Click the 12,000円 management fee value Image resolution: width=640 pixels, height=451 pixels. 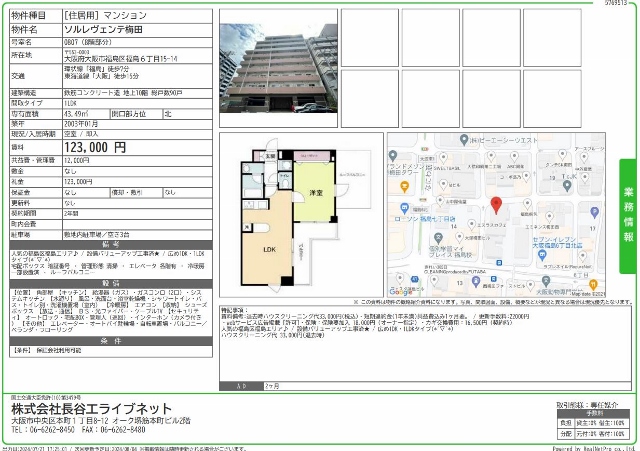[x=76, y=160]
